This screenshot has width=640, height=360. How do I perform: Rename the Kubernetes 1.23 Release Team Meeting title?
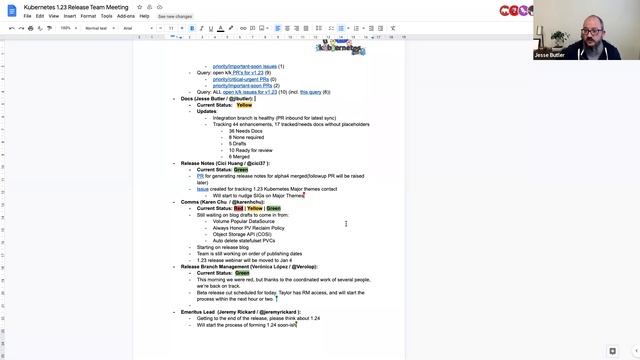tap(76, 7)
